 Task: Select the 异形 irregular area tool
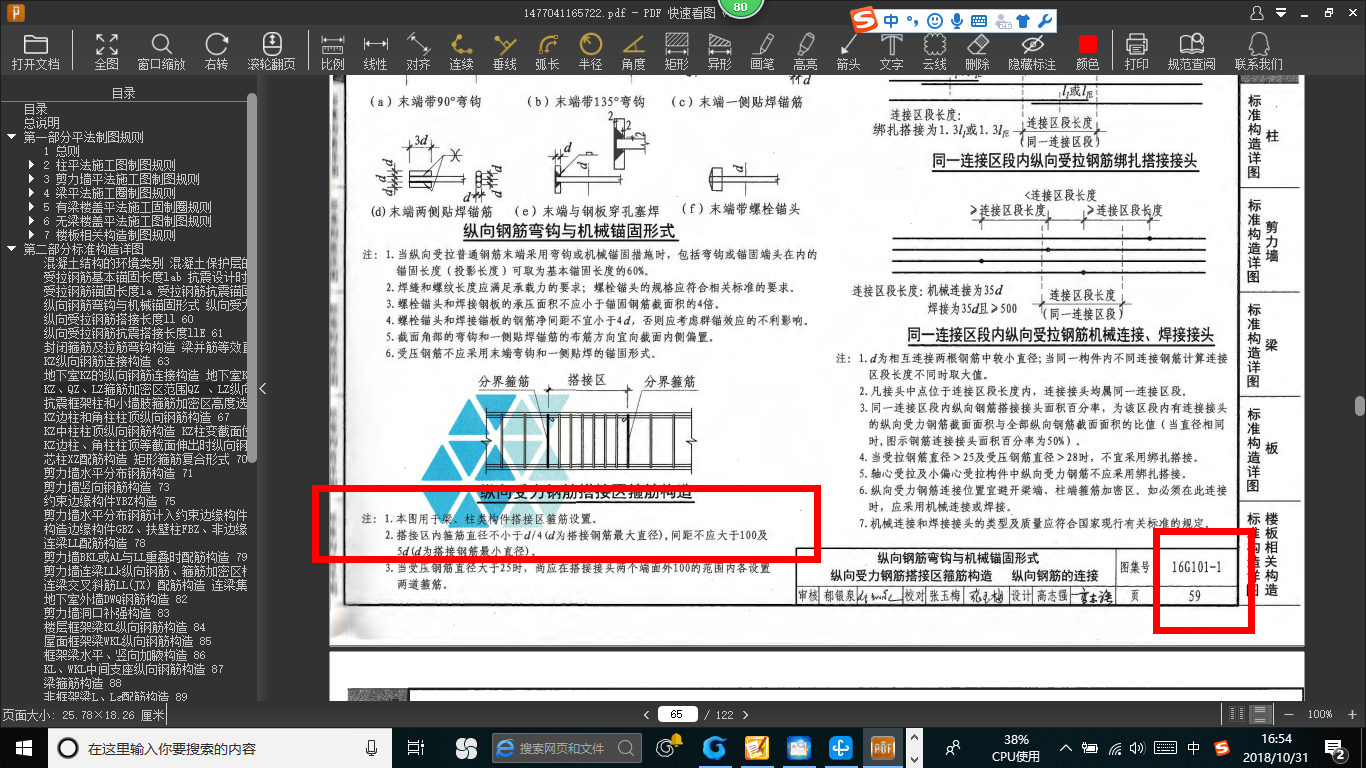pyautogui.click(x=720, y=52)
